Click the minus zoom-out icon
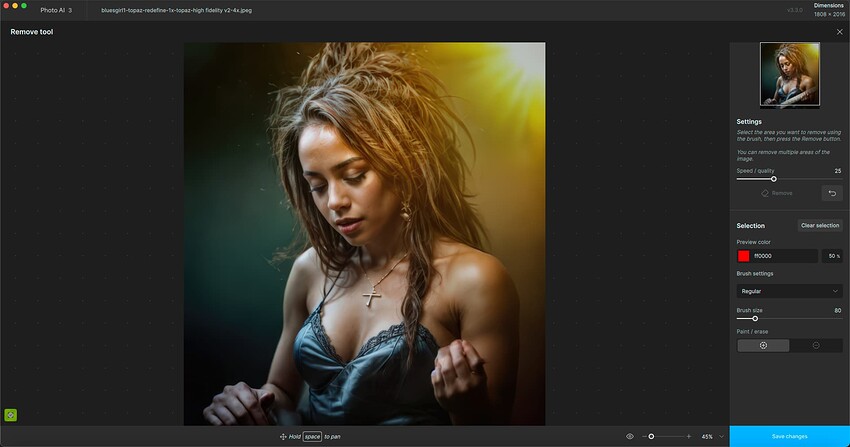This screenshot has width=850, height=447. (644, 436)
